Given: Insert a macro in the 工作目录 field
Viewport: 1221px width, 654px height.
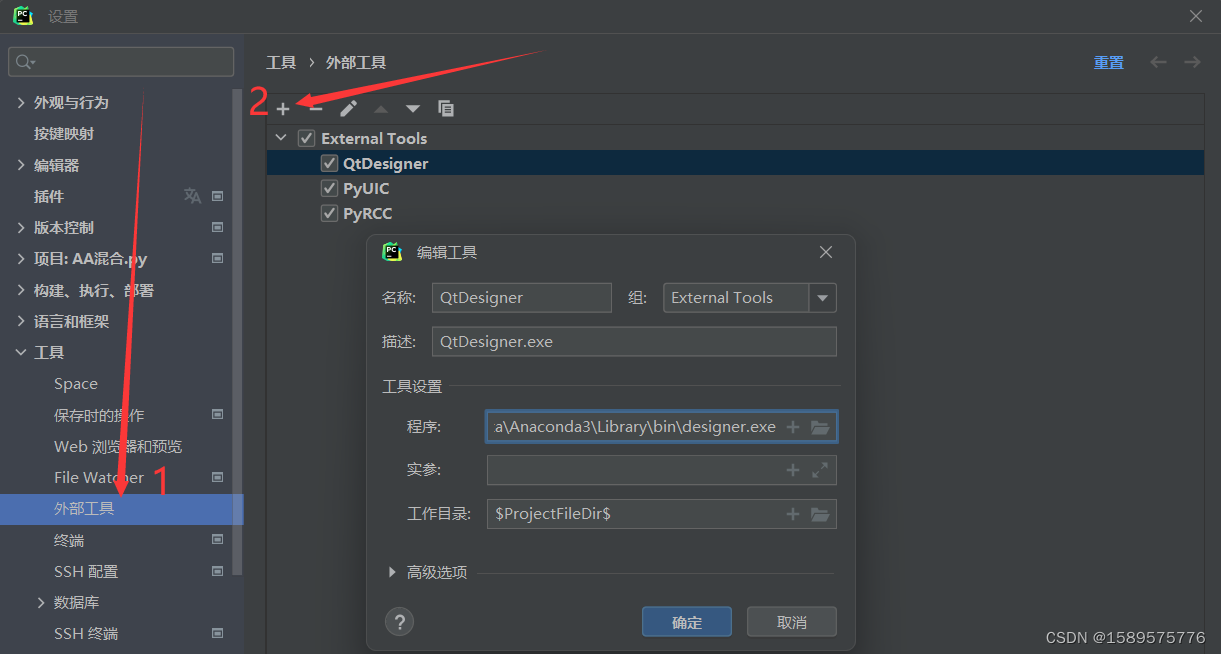Looking at the screenshot, I should point(793,514).
